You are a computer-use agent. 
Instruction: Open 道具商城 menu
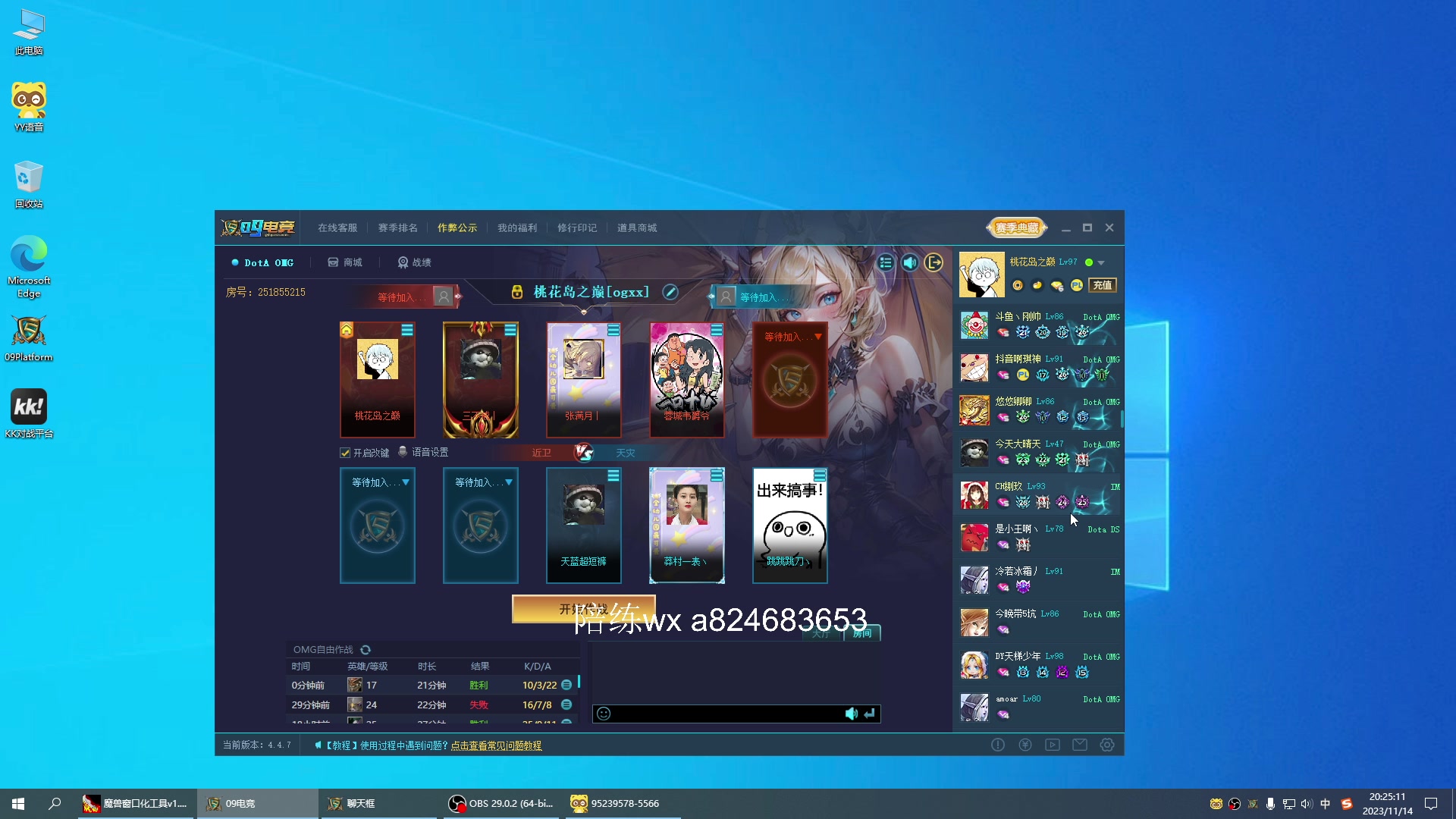[637, 227]
